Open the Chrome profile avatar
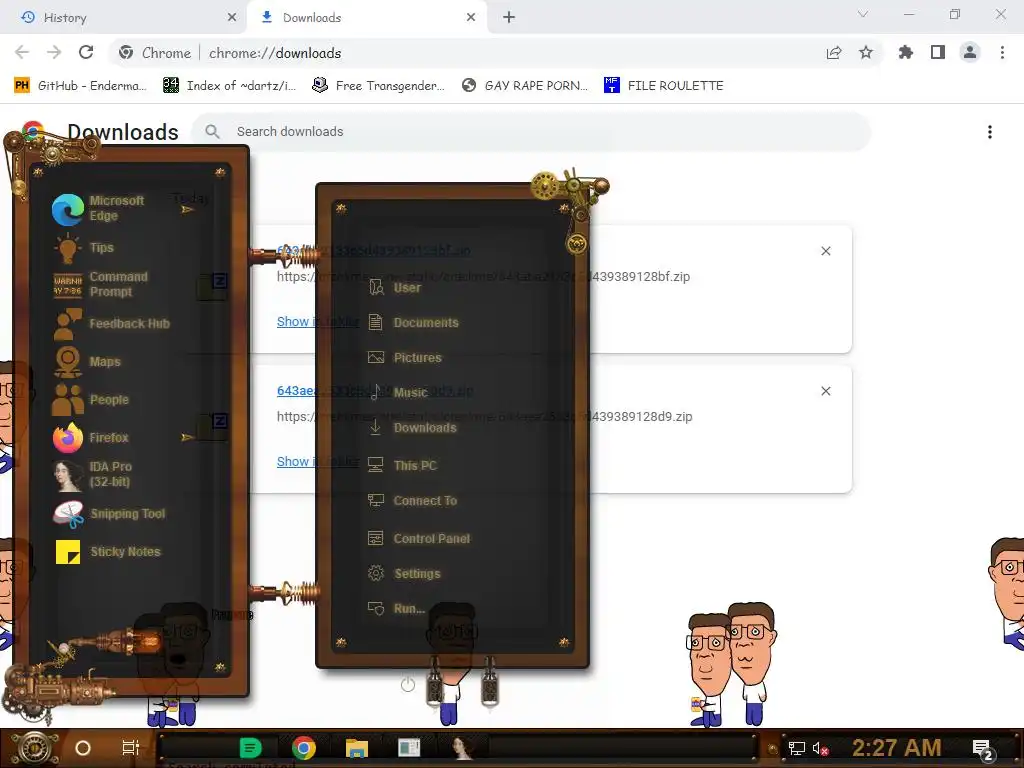Viewport: 1024px width, 768px height. (x=970, y=52)
